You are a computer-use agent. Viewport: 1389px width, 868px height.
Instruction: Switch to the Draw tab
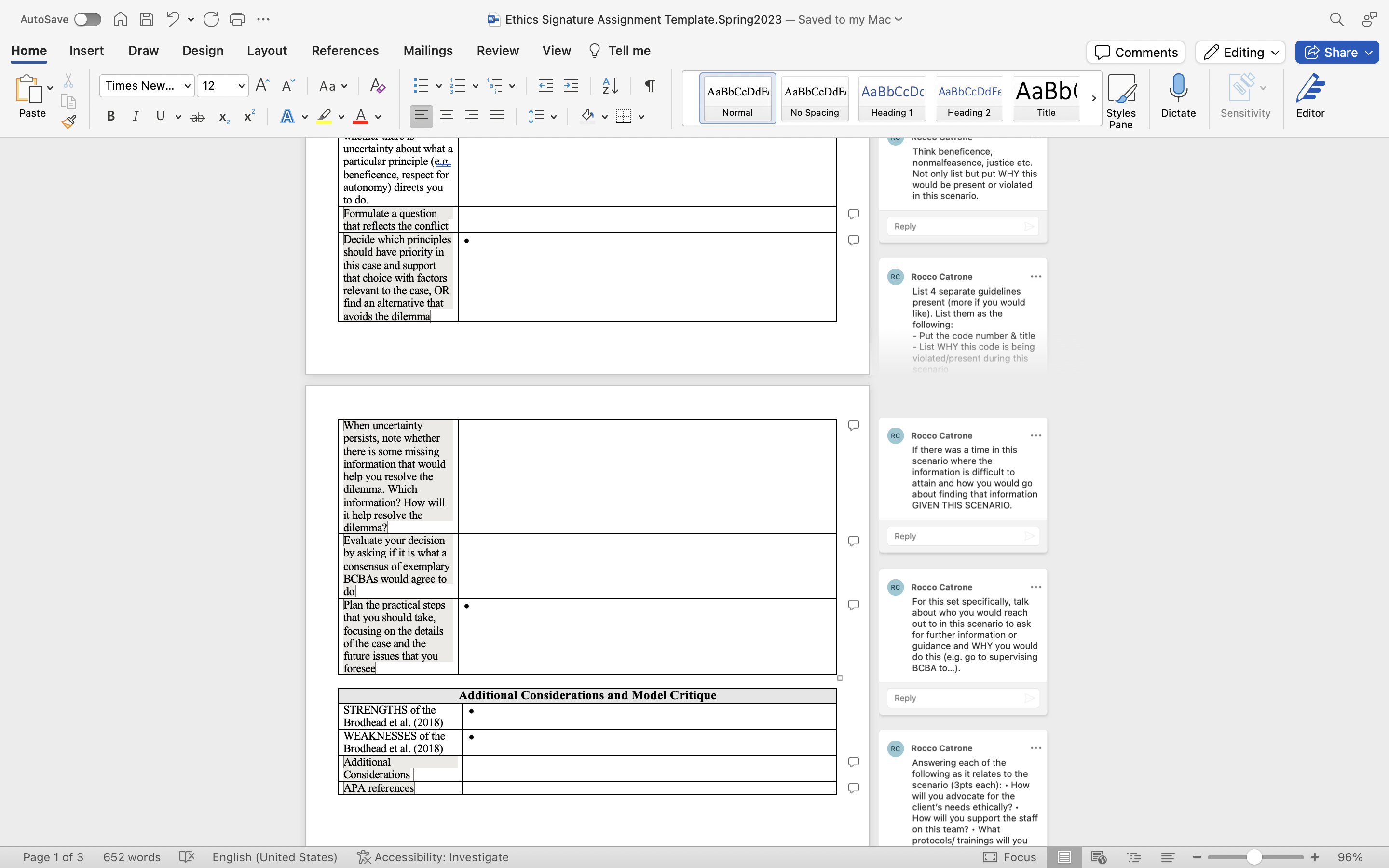click(144, 51)
